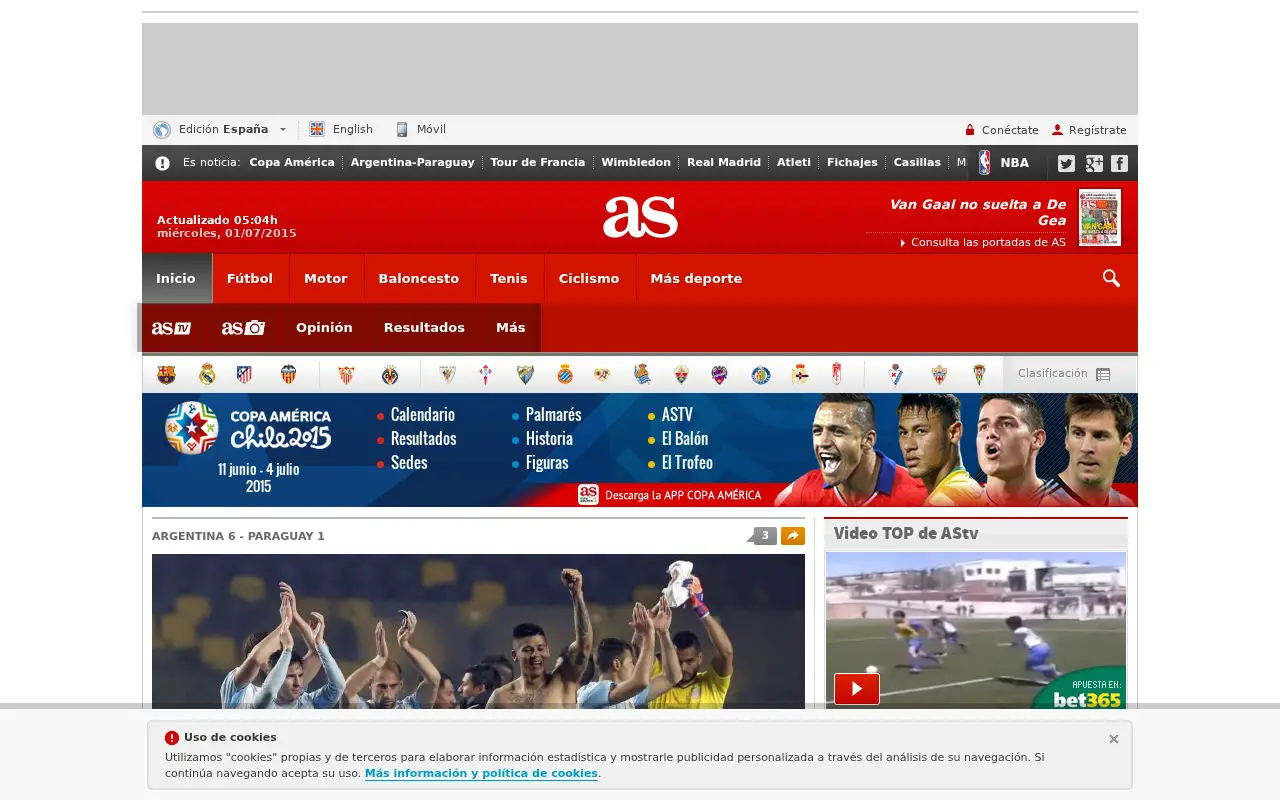Open the Levante crest icon
Viewport: 1280px width, 800px height.
pos(720,375)
